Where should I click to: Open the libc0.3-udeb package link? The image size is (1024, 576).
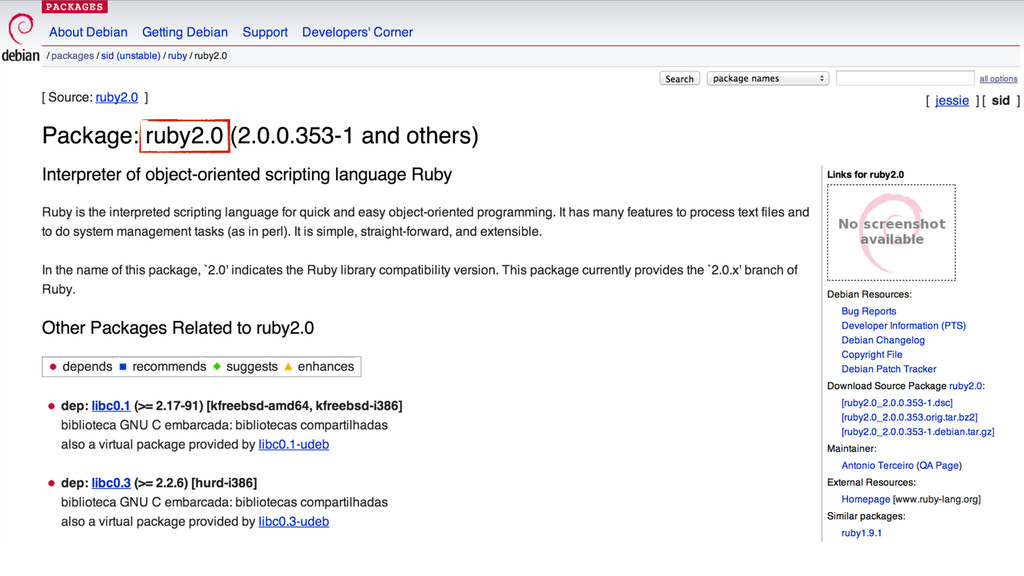point(294,522)
